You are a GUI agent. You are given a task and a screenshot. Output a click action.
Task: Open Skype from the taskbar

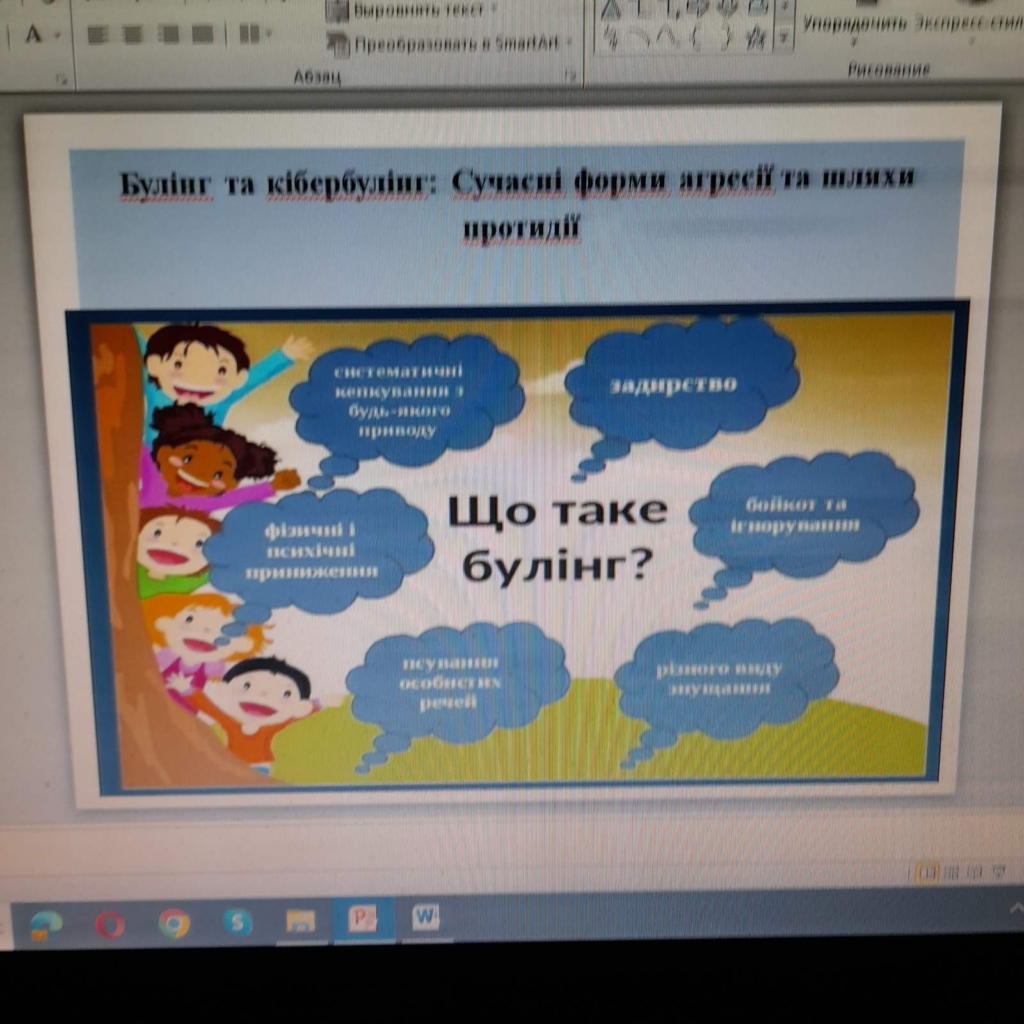tap(237, 922)
